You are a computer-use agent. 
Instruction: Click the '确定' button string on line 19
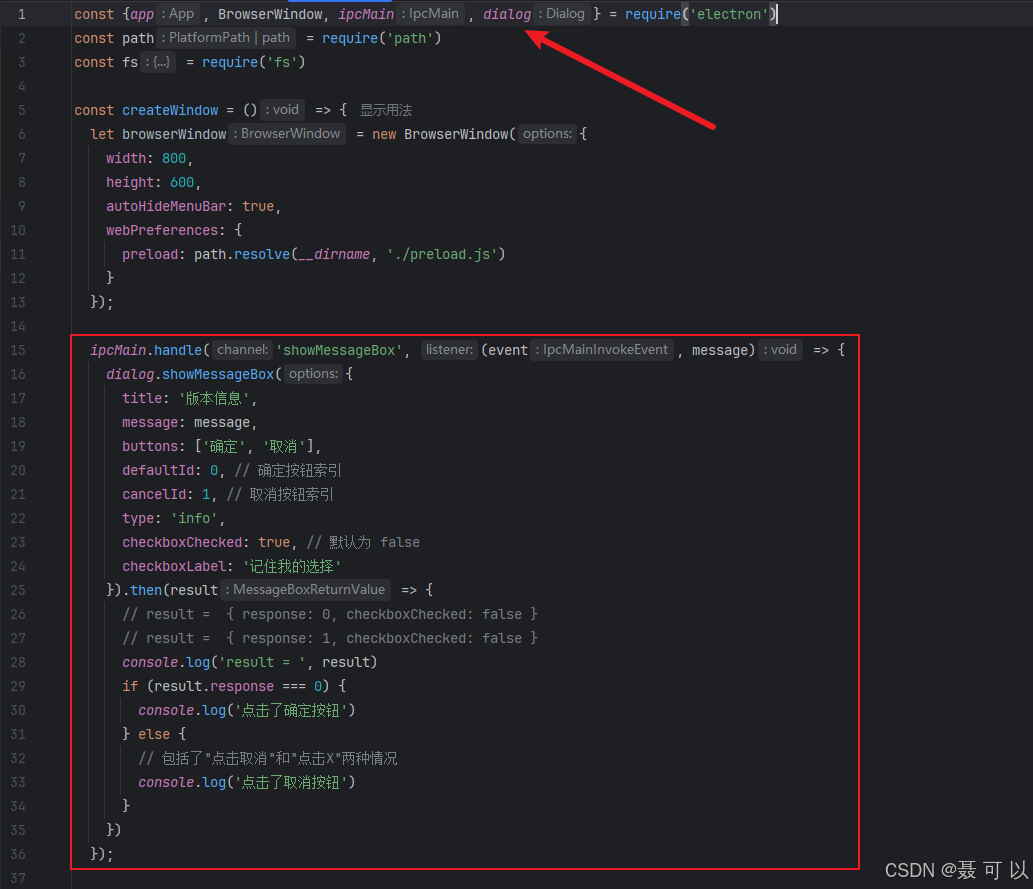(x=224, y=446)
